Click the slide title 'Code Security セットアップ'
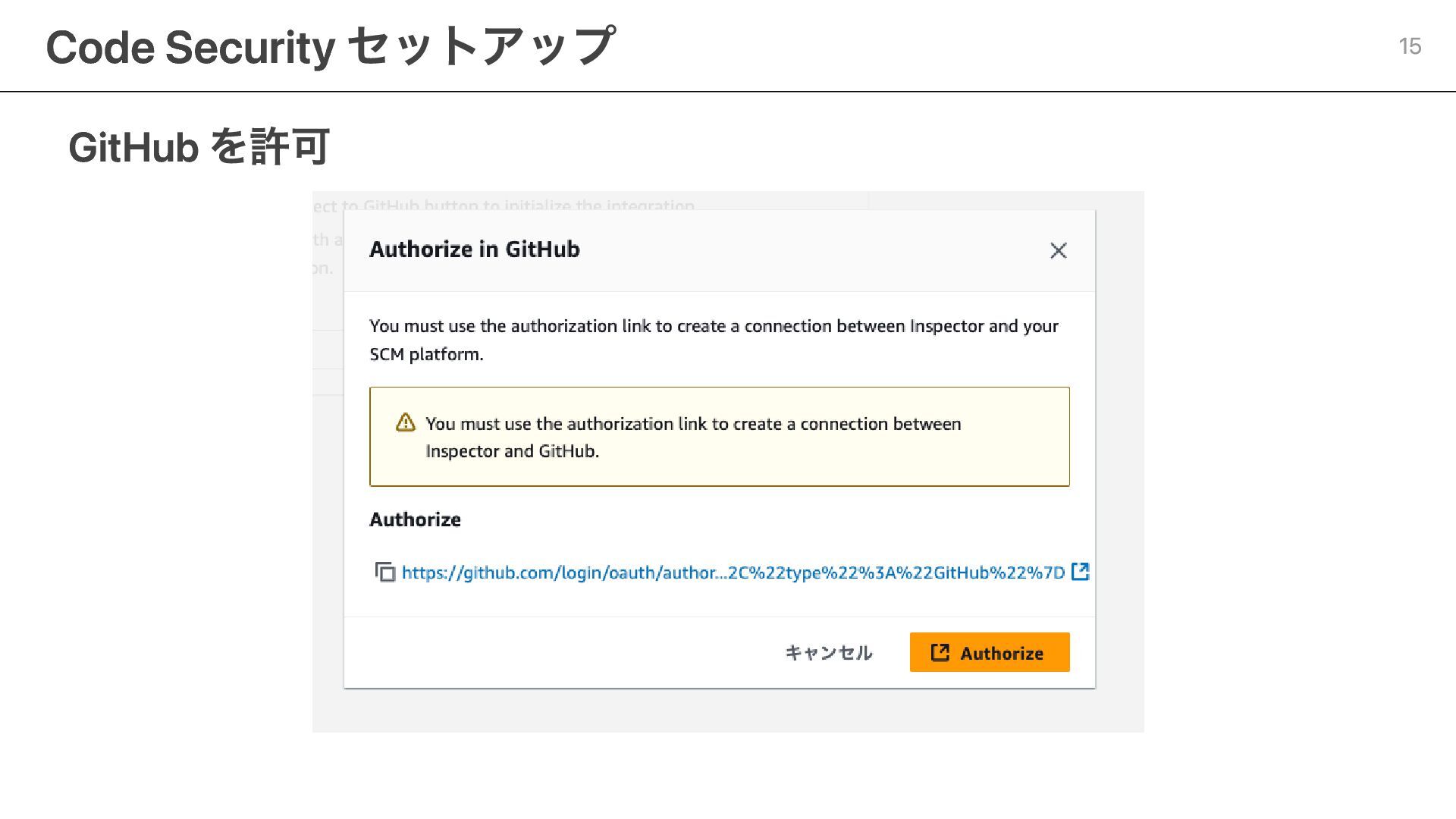Viewport: 1456px width, 819px height. click(330, 46)
